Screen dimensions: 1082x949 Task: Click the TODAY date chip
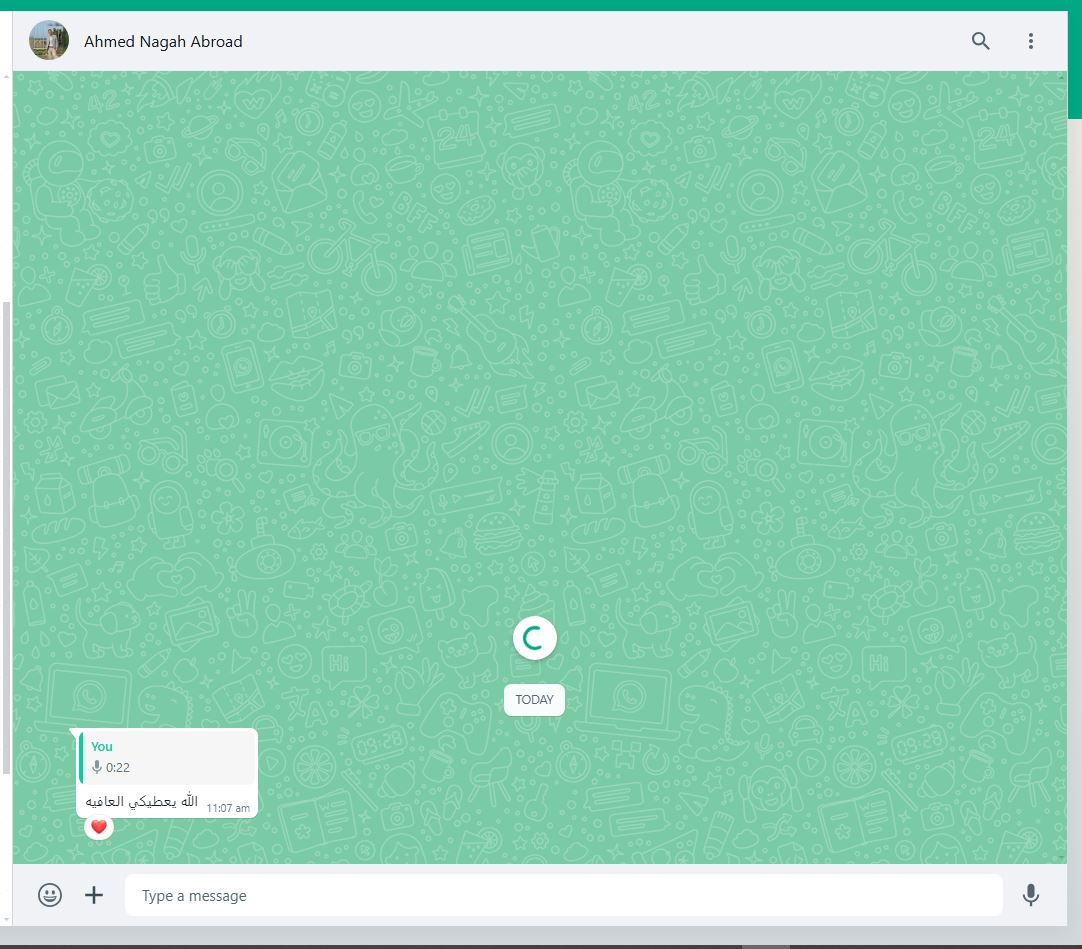coord(534,700)
